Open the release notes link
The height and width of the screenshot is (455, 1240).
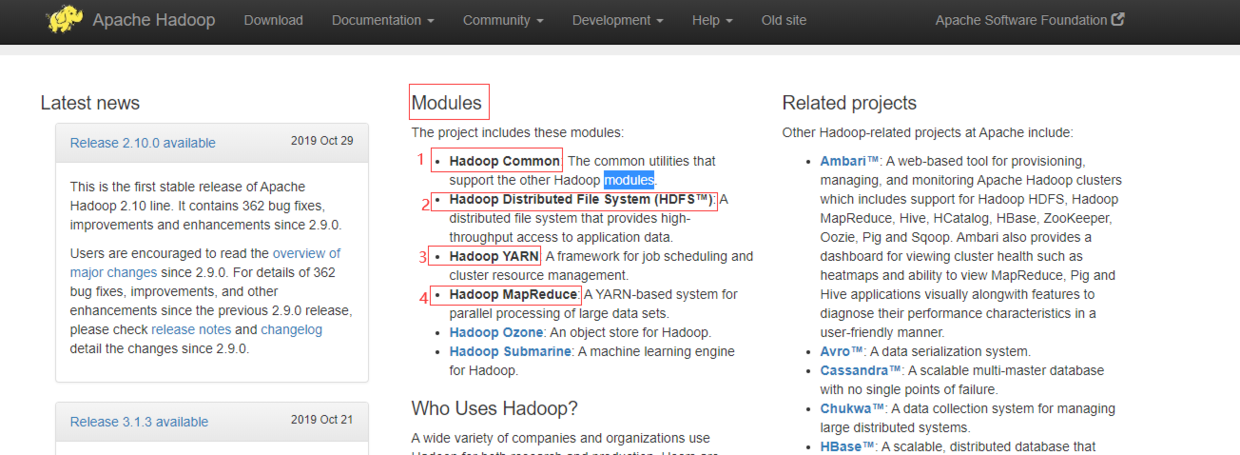(191, 329)
